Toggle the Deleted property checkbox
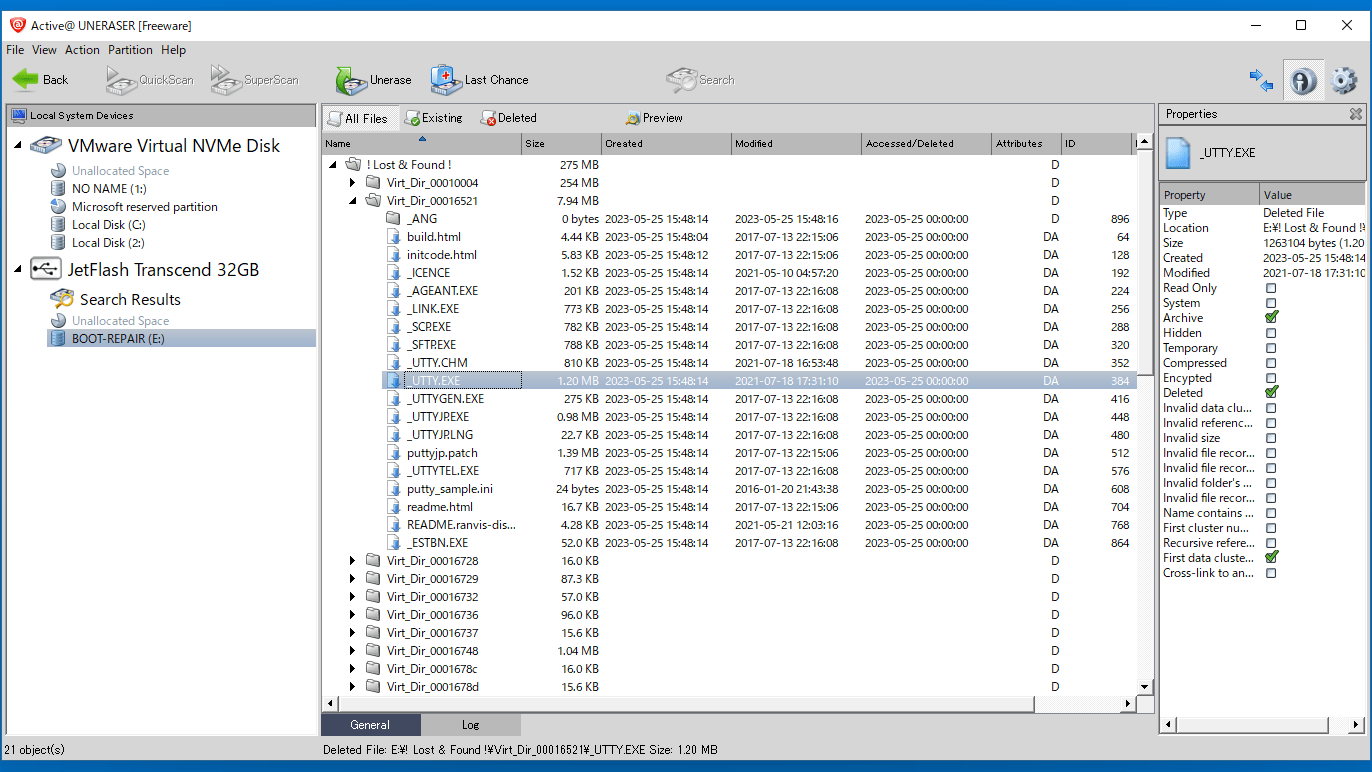Image resolution: width=1372 pixels, height=772 pixels. (1271, 393)
